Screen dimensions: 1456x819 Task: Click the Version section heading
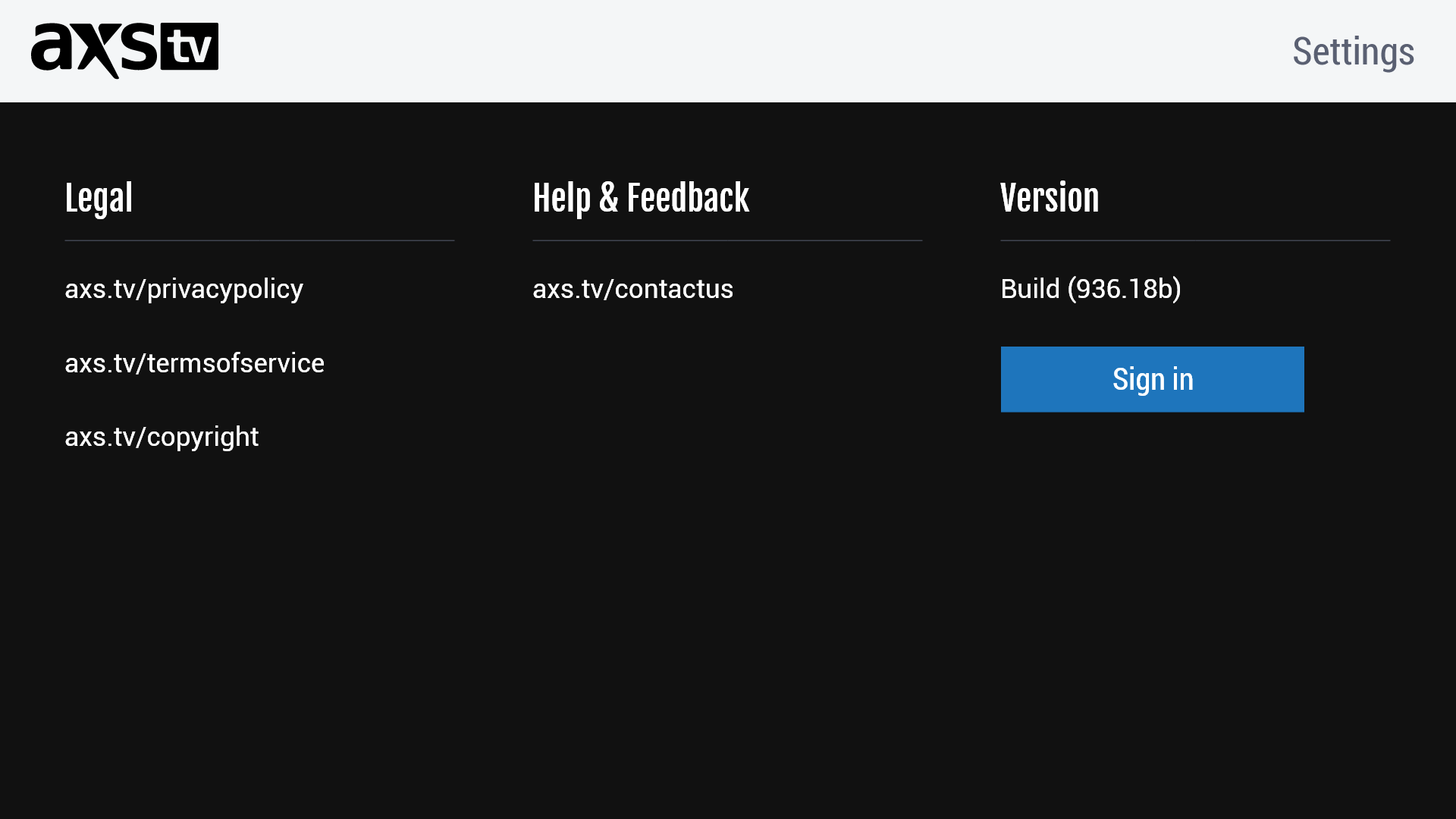tap(1050, 197)
